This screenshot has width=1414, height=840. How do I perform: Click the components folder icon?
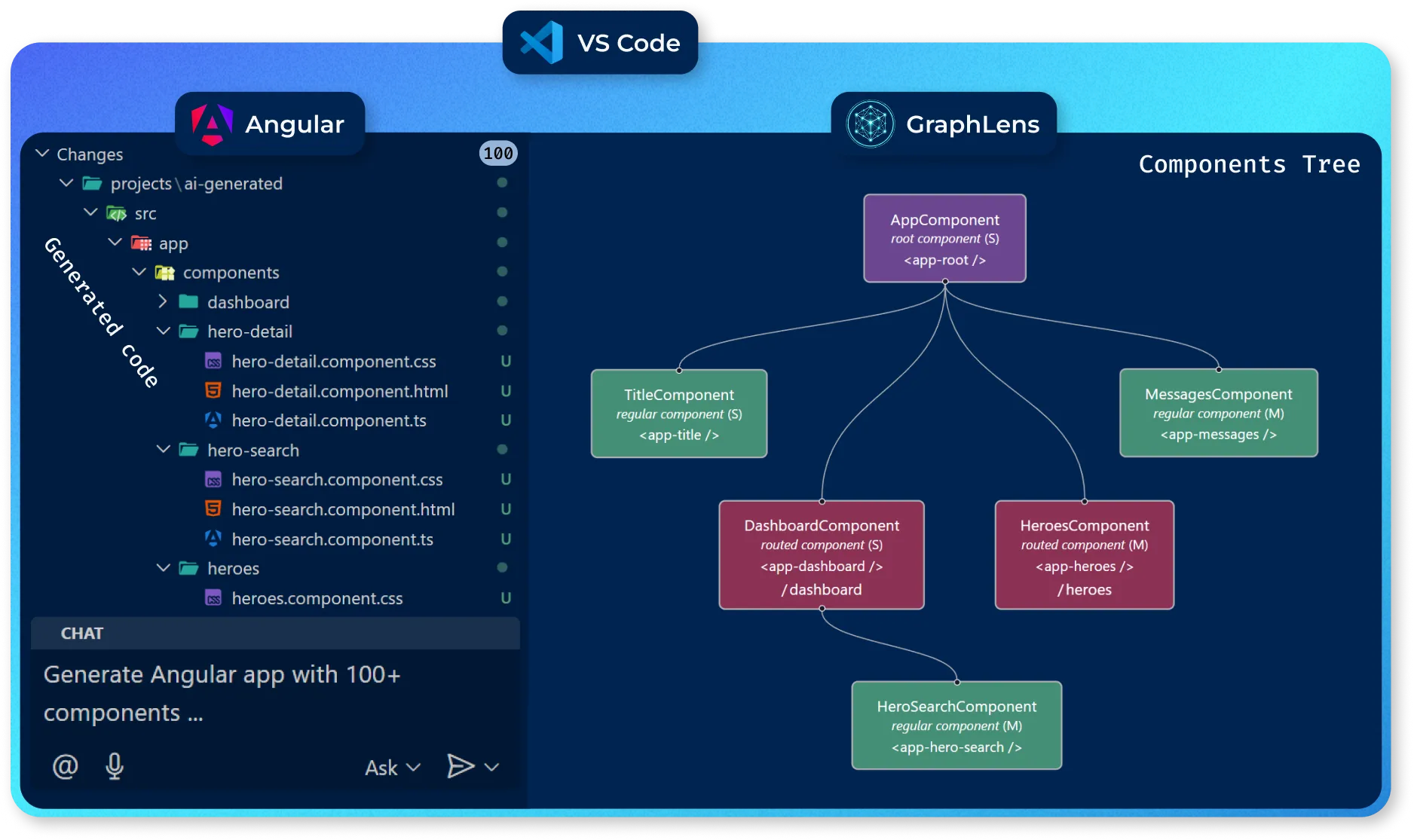tap(164, 272)
